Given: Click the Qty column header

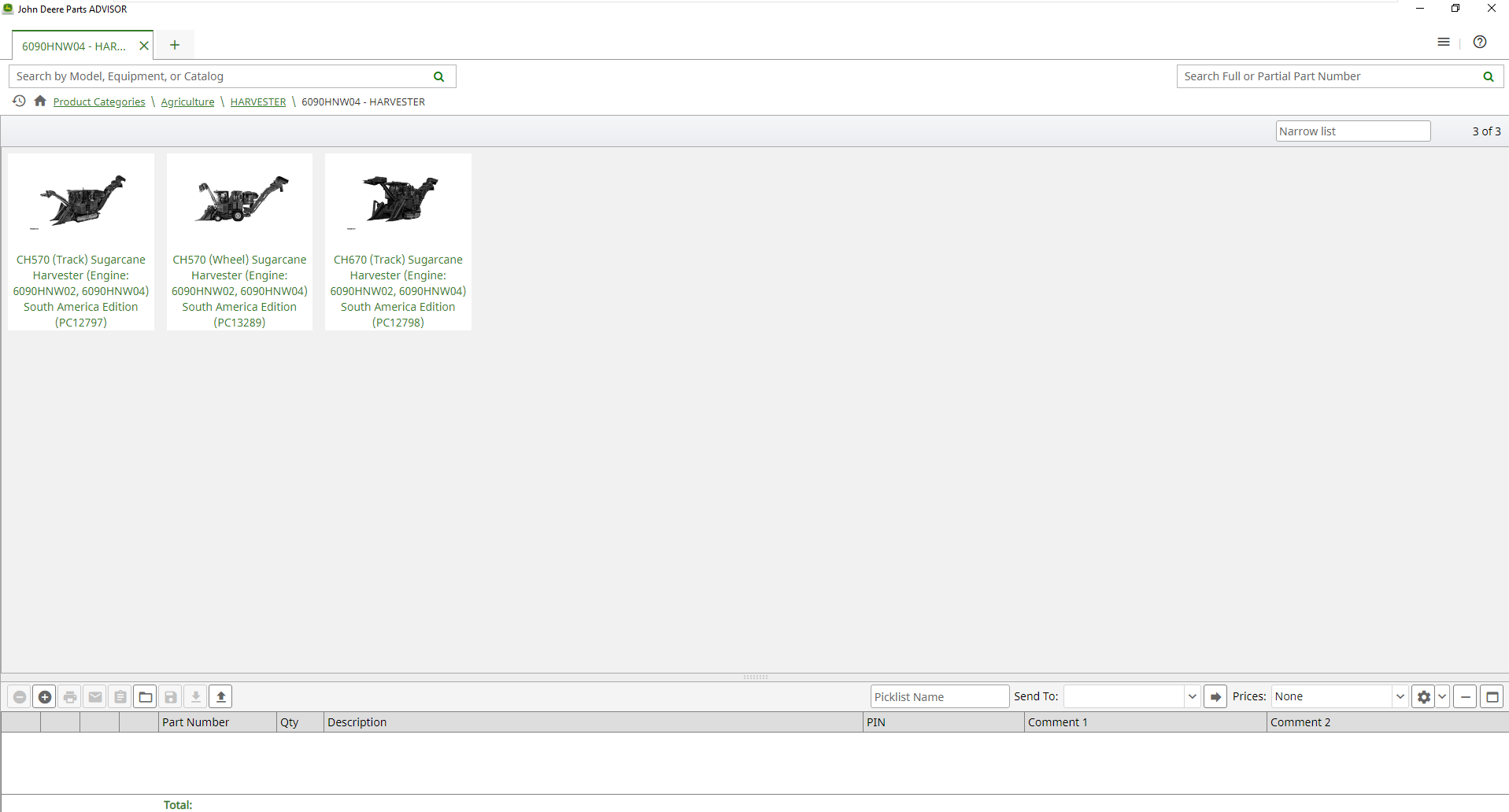Looking at the screenshot, I should point(300,722).
